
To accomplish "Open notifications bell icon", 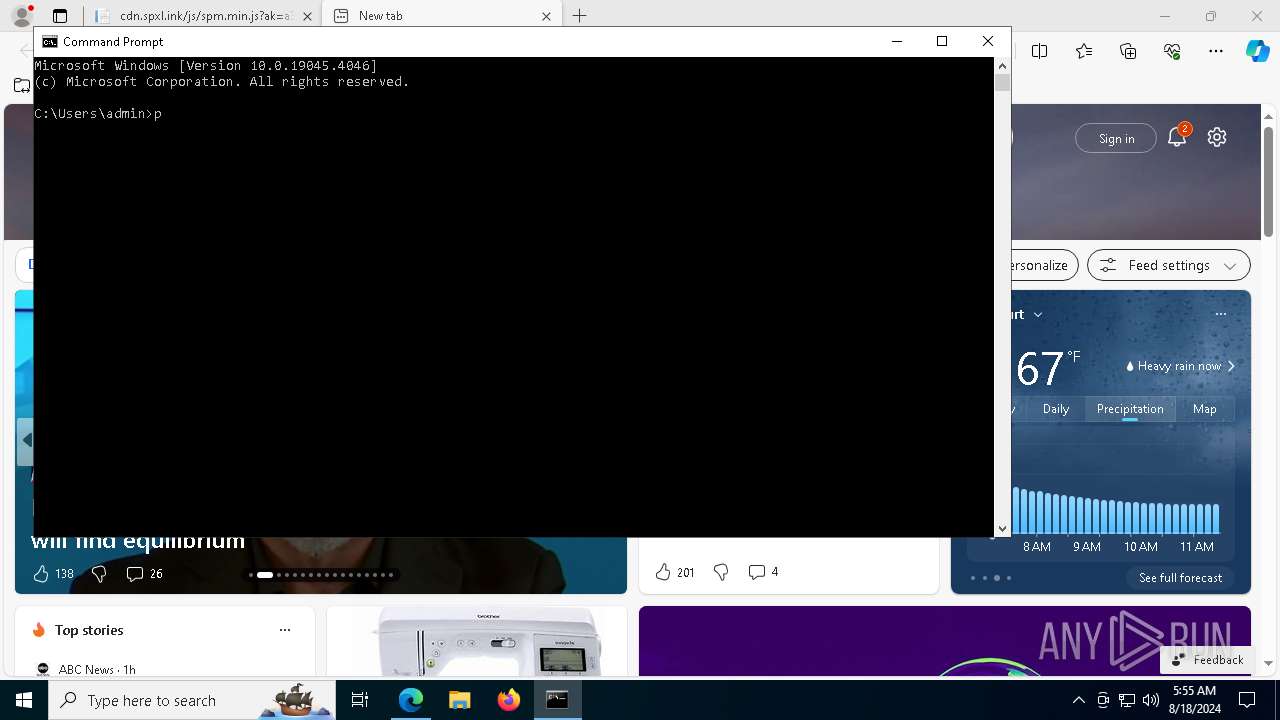I will [x=1177, y=137].
